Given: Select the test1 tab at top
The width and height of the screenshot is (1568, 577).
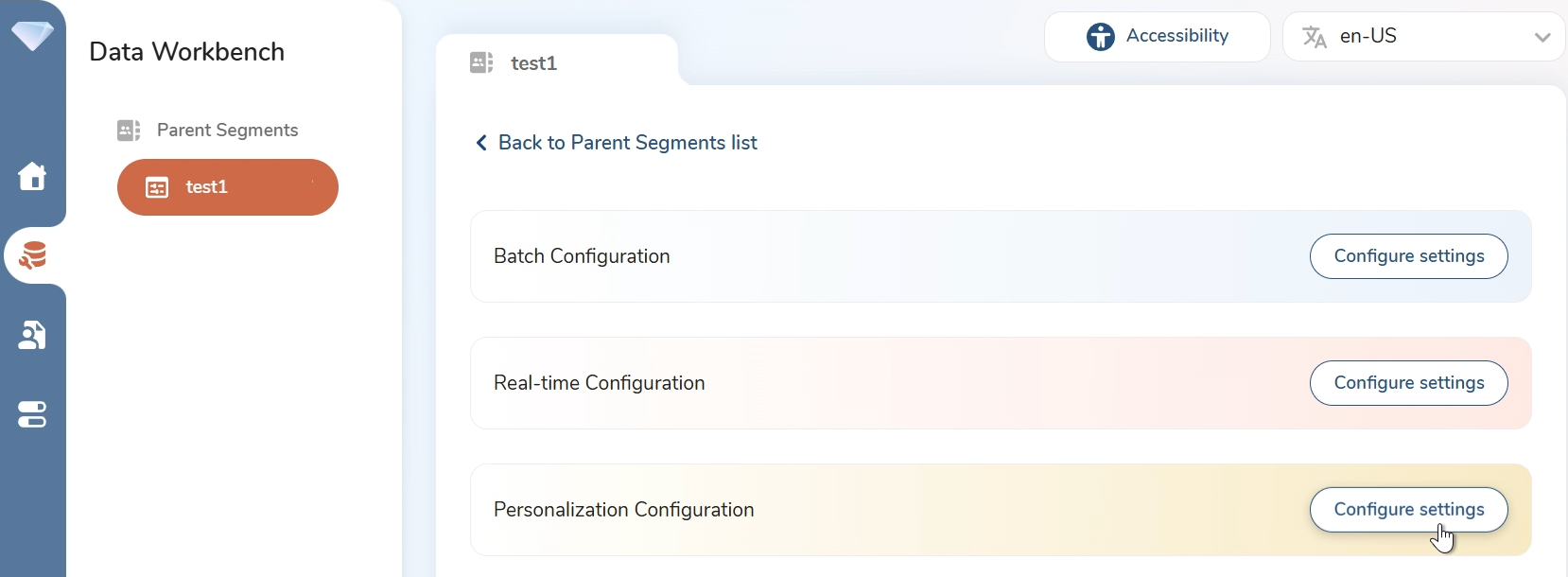Looking at the screenshot, I should tap(533, 63).
